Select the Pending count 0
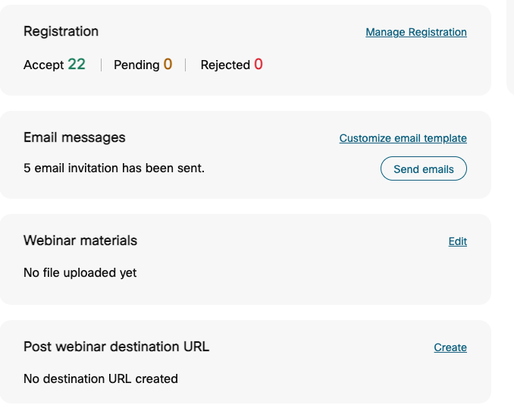 (x=168, y=64)
